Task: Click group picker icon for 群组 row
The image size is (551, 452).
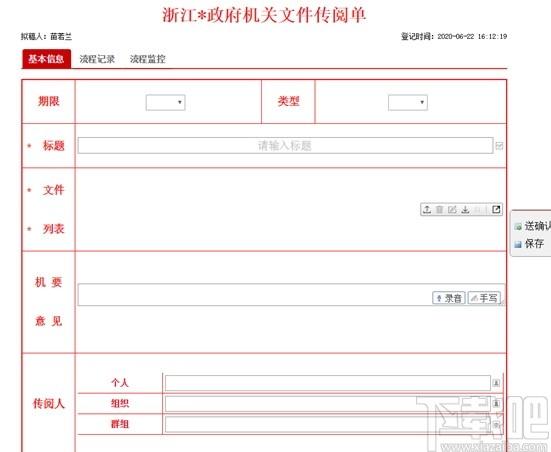Action: 496,424
